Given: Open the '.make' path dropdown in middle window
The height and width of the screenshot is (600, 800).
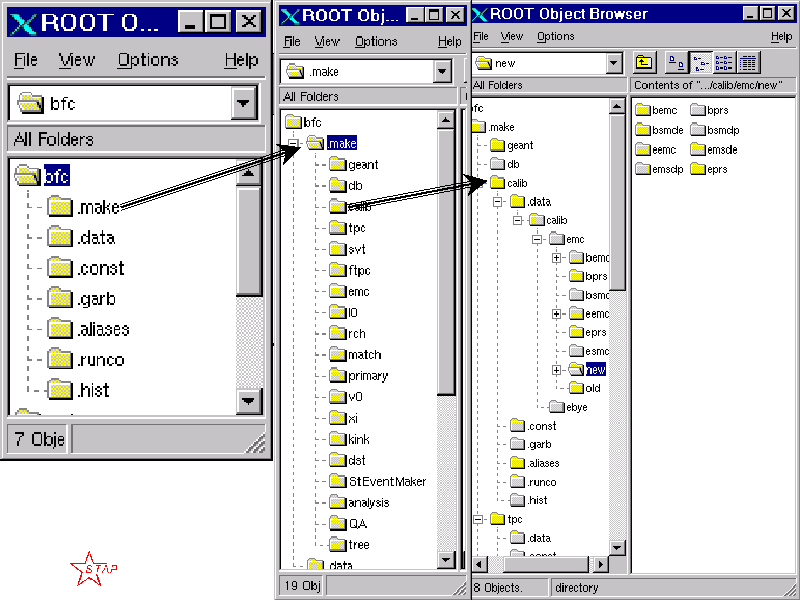Looking at the screenshot, I should [442, 71].
